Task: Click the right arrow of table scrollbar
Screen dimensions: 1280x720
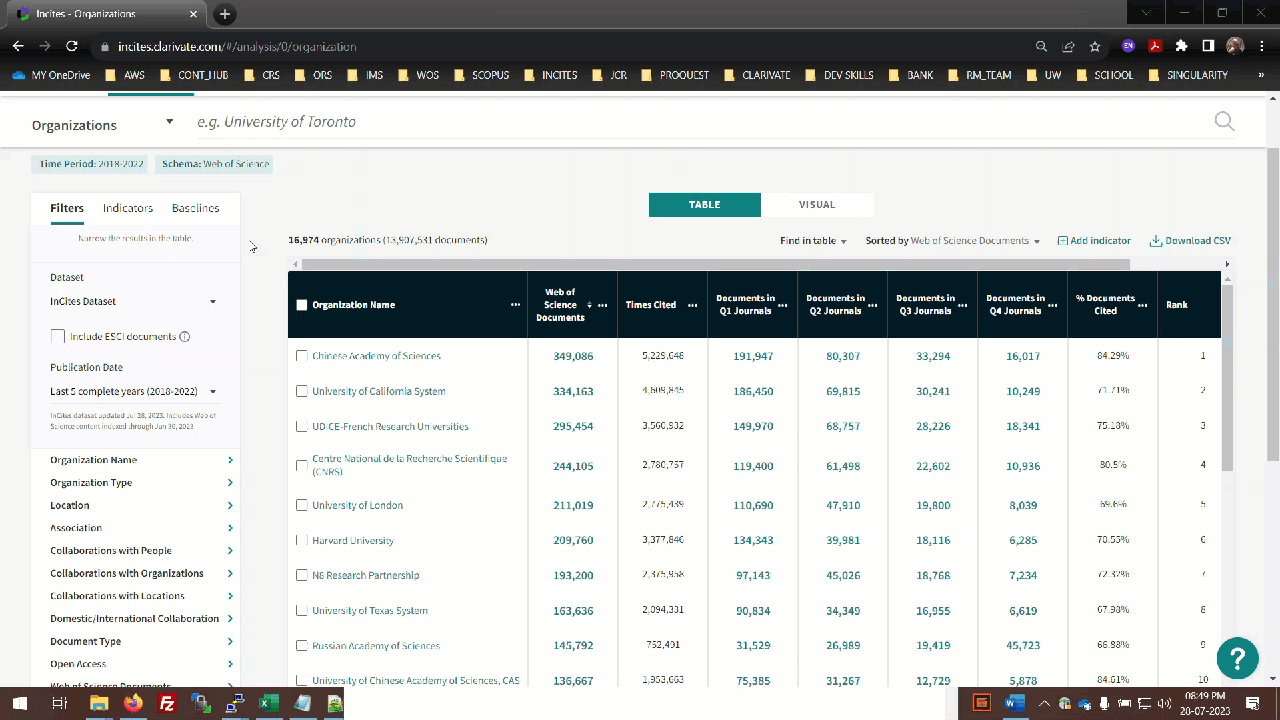Action: pos(1227,264)
